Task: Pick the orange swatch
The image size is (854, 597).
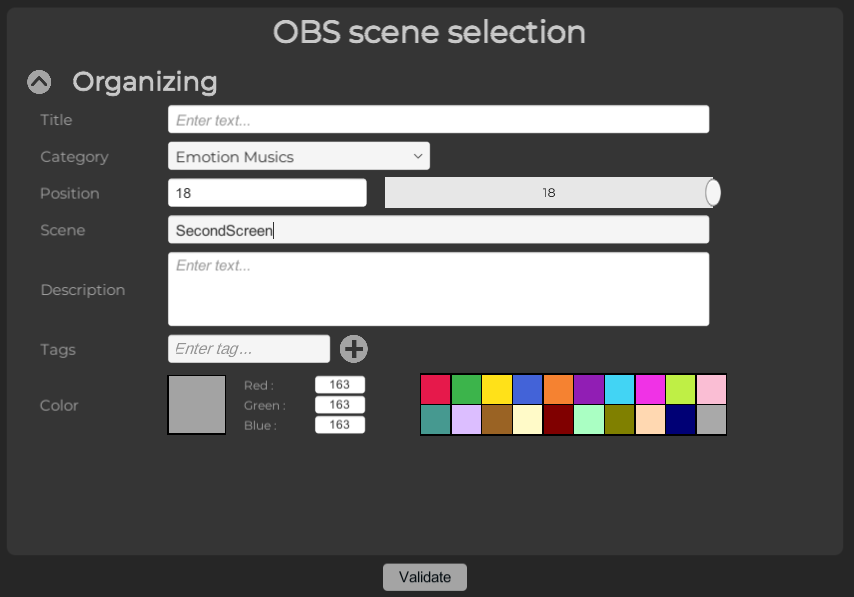Action: click(558, 389)
